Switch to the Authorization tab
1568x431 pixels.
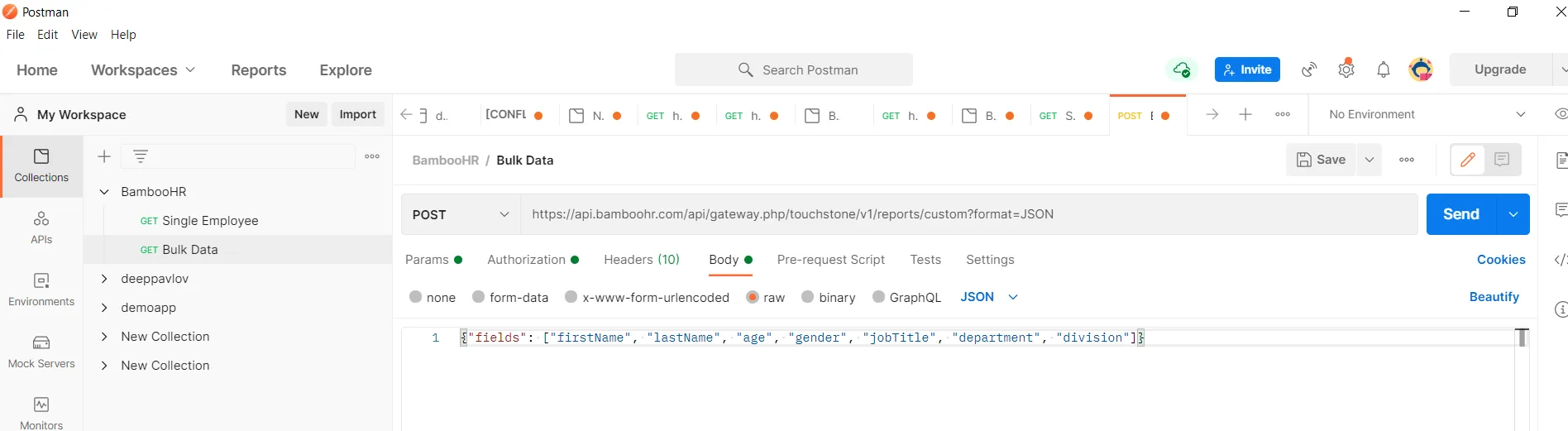533,260
